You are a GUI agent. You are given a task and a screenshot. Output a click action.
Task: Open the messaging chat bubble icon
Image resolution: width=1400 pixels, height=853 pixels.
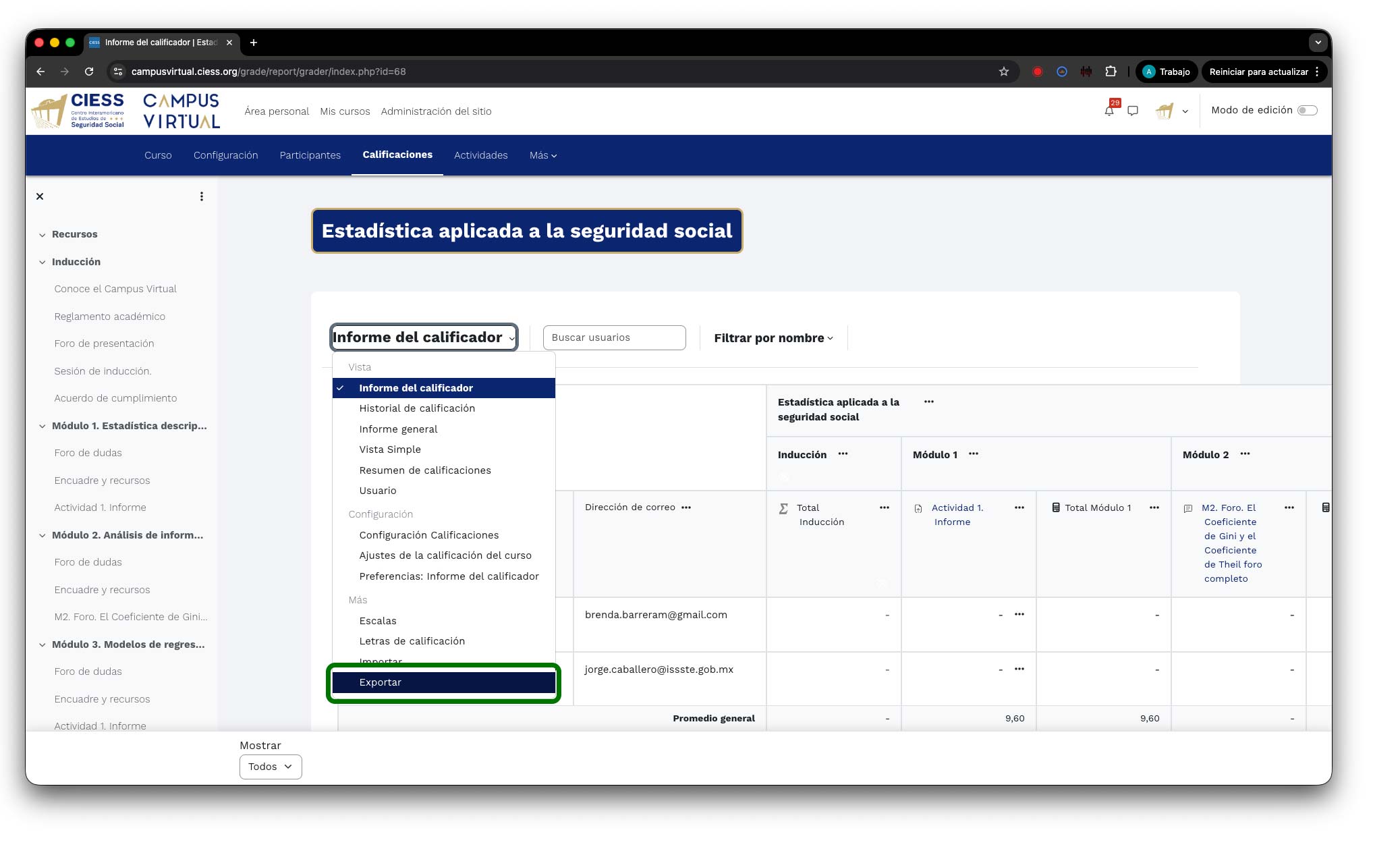tap(1133, 111)
